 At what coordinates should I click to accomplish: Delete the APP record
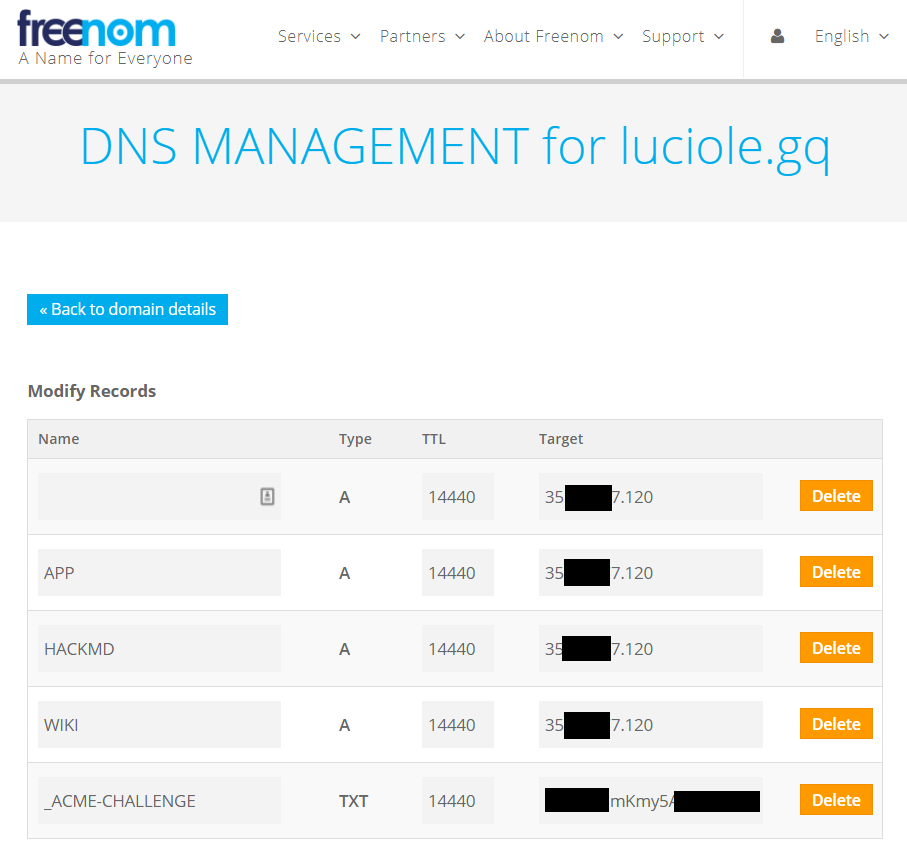click(x=836, y=572)
